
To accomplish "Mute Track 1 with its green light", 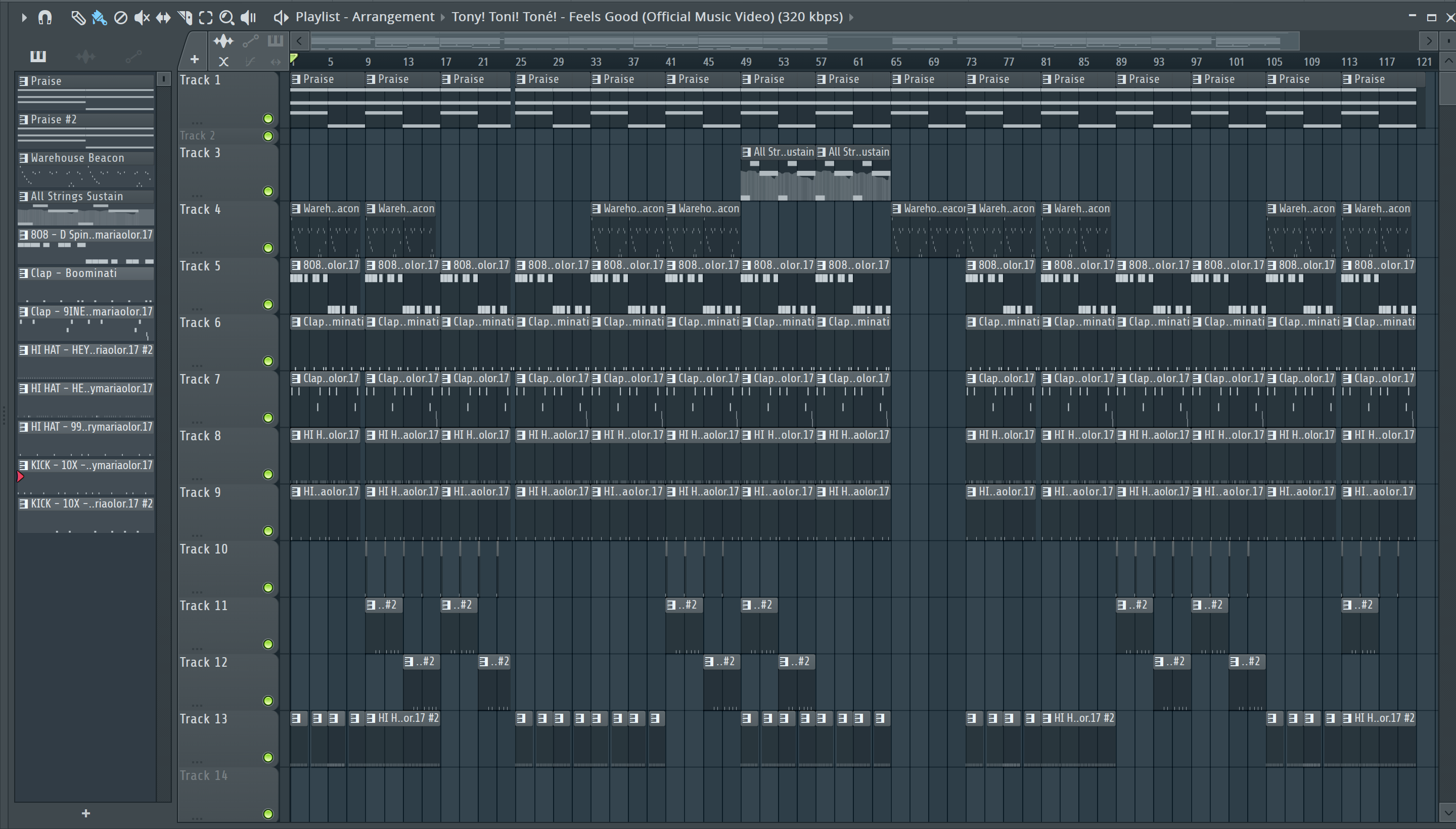I will [x=267, y=118].
